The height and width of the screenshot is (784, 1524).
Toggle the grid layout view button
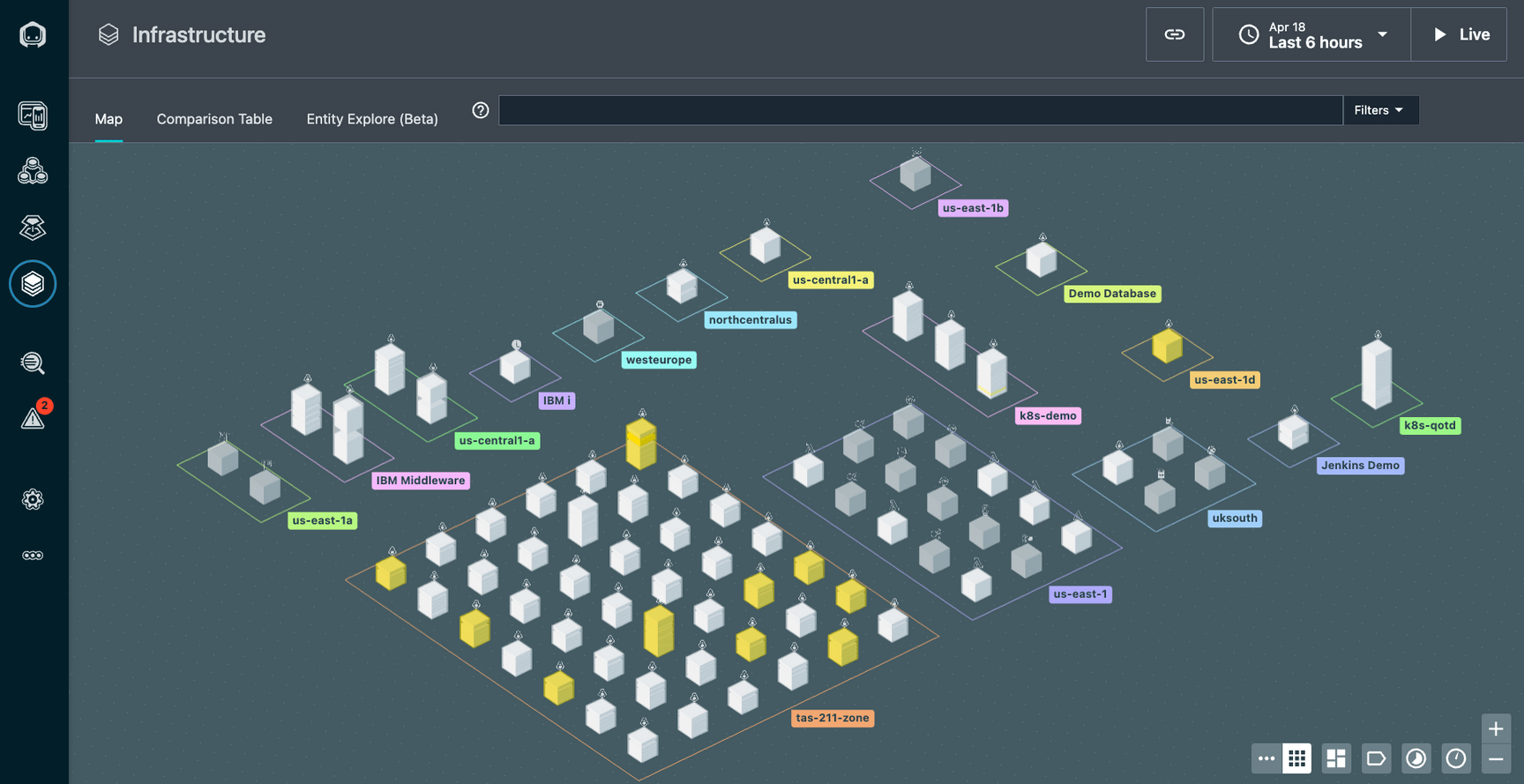[1296, 758]
